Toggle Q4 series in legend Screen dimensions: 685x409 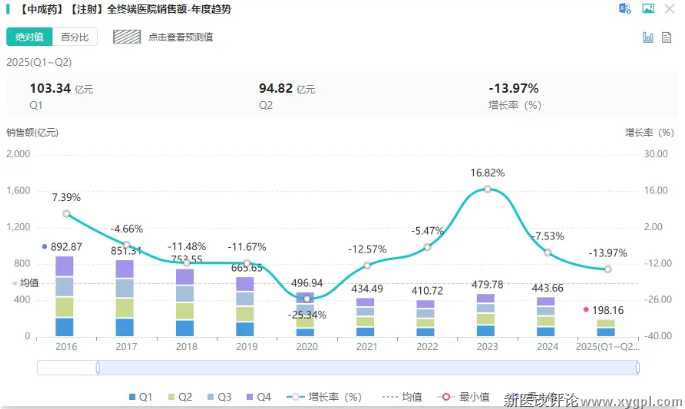click(x=257, y=397)
